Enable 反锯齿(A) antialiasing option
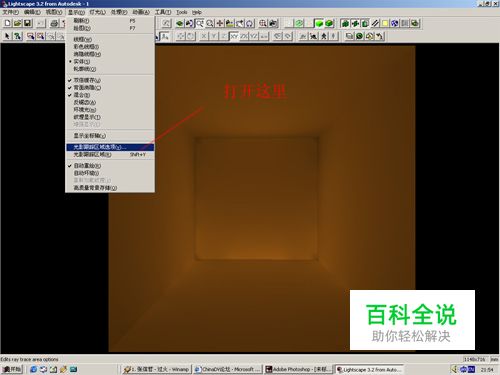The width and height of the screenshot is (500, 375). 110,102
